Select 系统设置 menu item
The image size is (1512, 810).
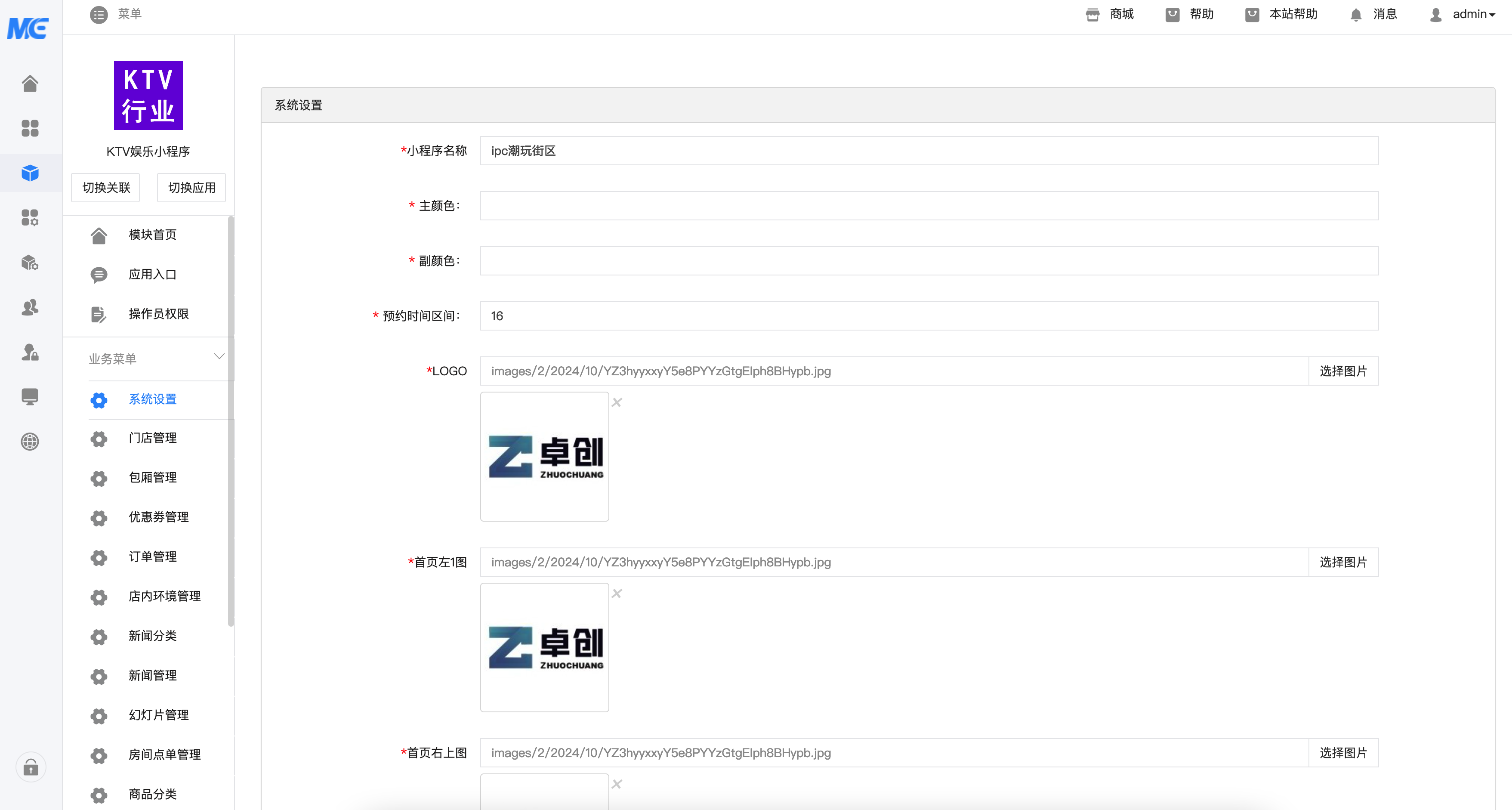153,399
